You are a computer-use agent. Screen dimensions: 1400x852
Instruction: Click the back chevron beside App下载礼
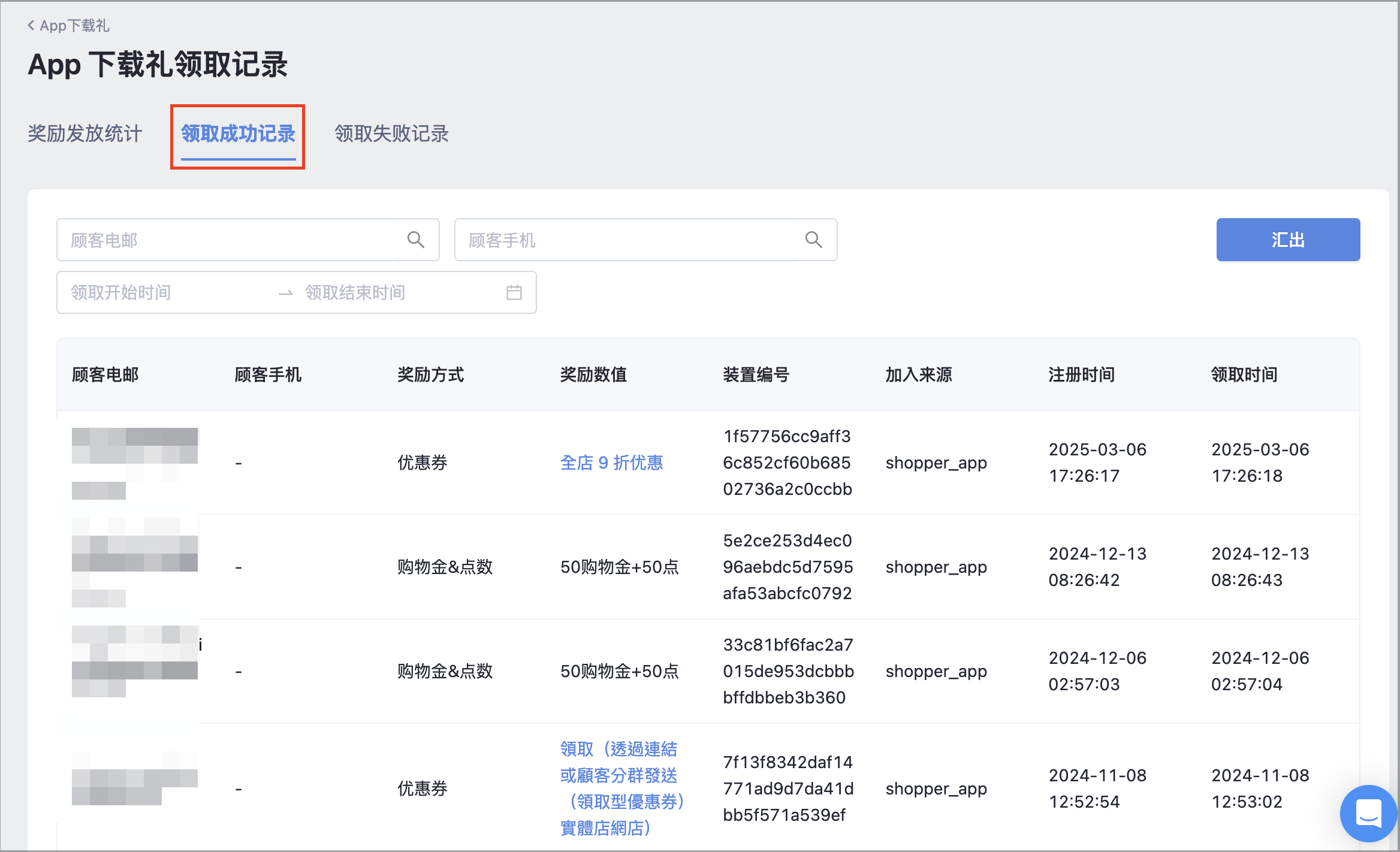[31, 25]
